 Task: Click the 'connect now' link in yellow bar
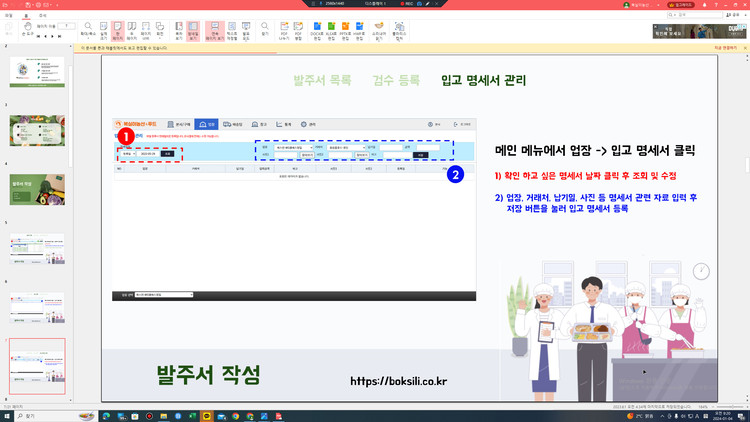pos(726,48)
